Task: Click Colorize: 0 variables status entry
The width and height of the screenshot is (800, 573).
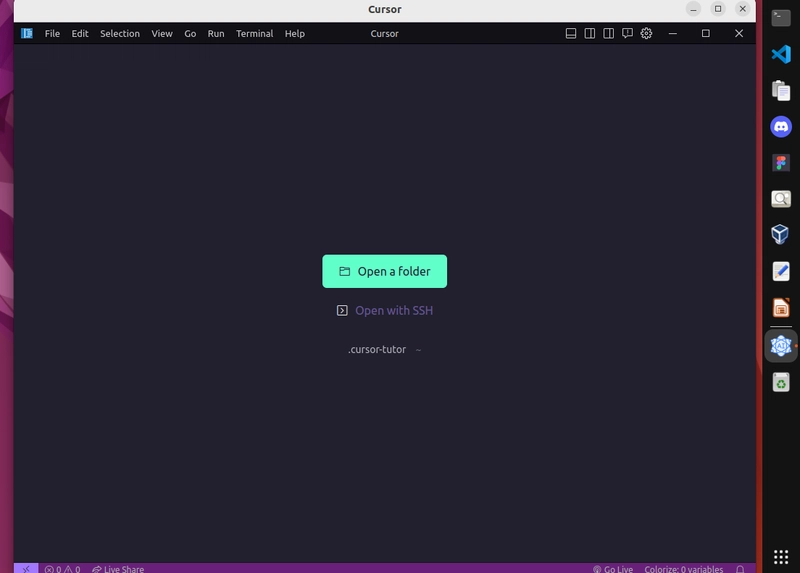Action: pyautogui.click(x=683, y=569)
